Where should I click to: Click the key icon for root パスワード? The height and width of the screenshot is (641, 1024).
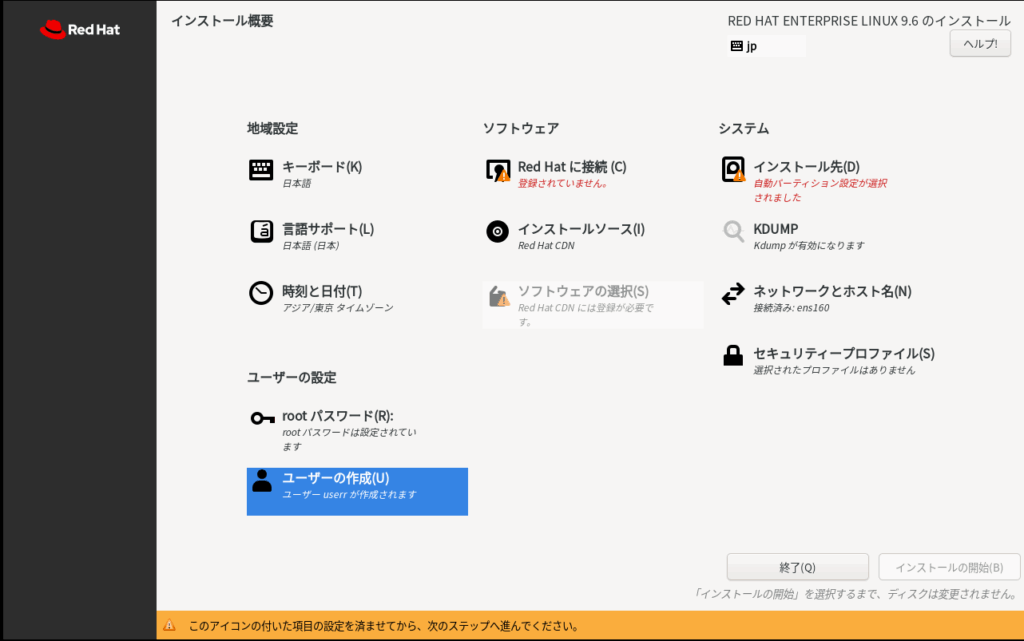click(x=262, y=418)
